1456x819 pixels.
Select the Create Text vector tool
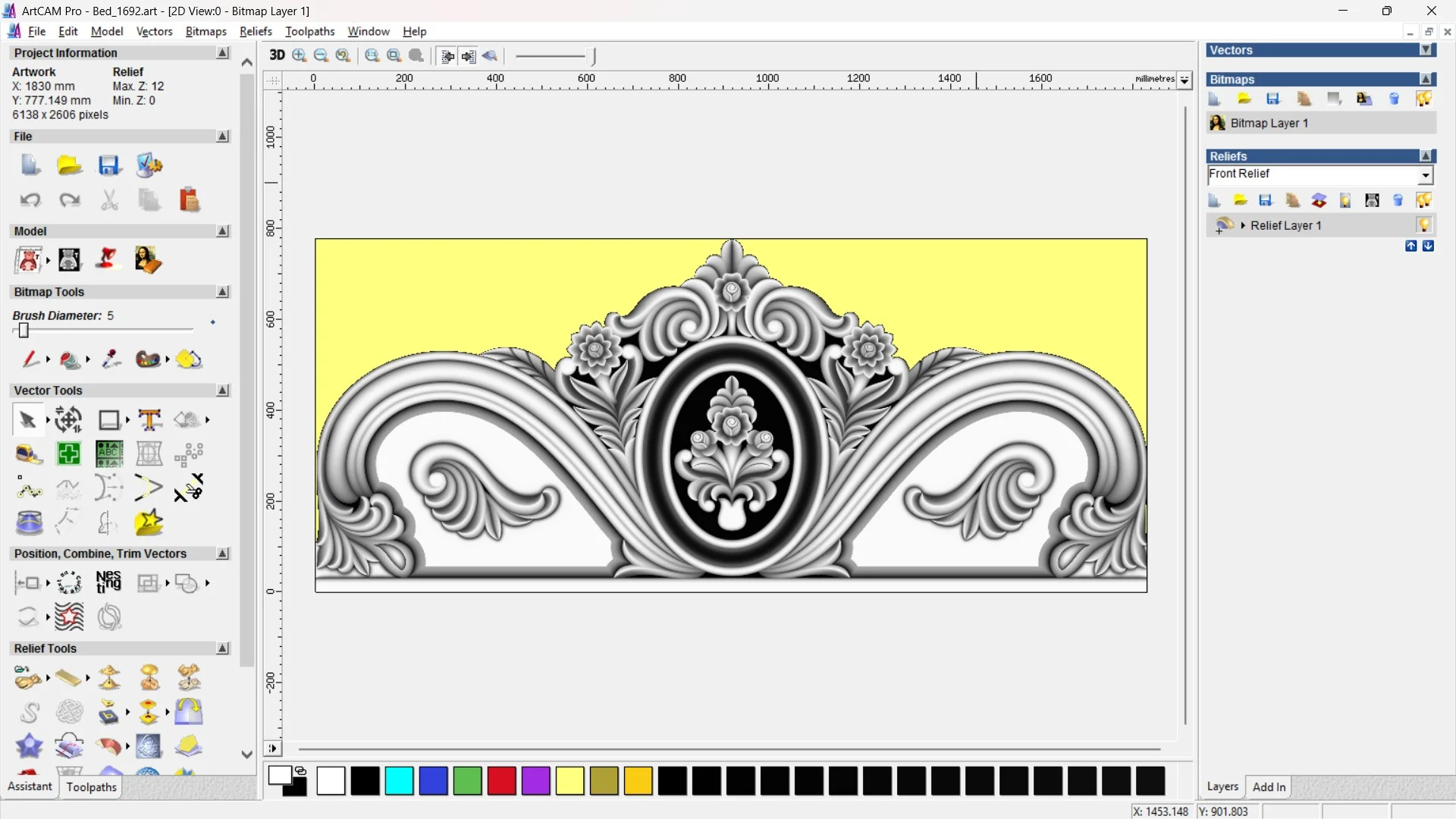point(149,419)
